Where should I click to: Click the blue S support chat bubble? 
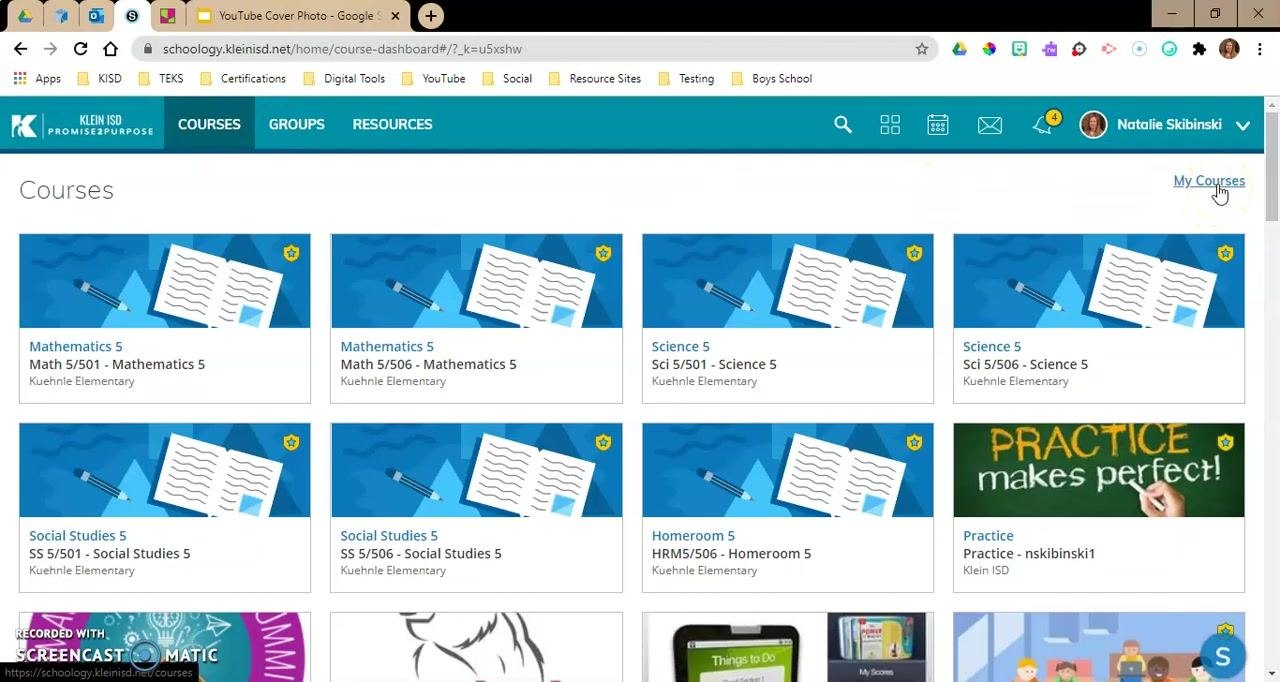coord(1222,657)
